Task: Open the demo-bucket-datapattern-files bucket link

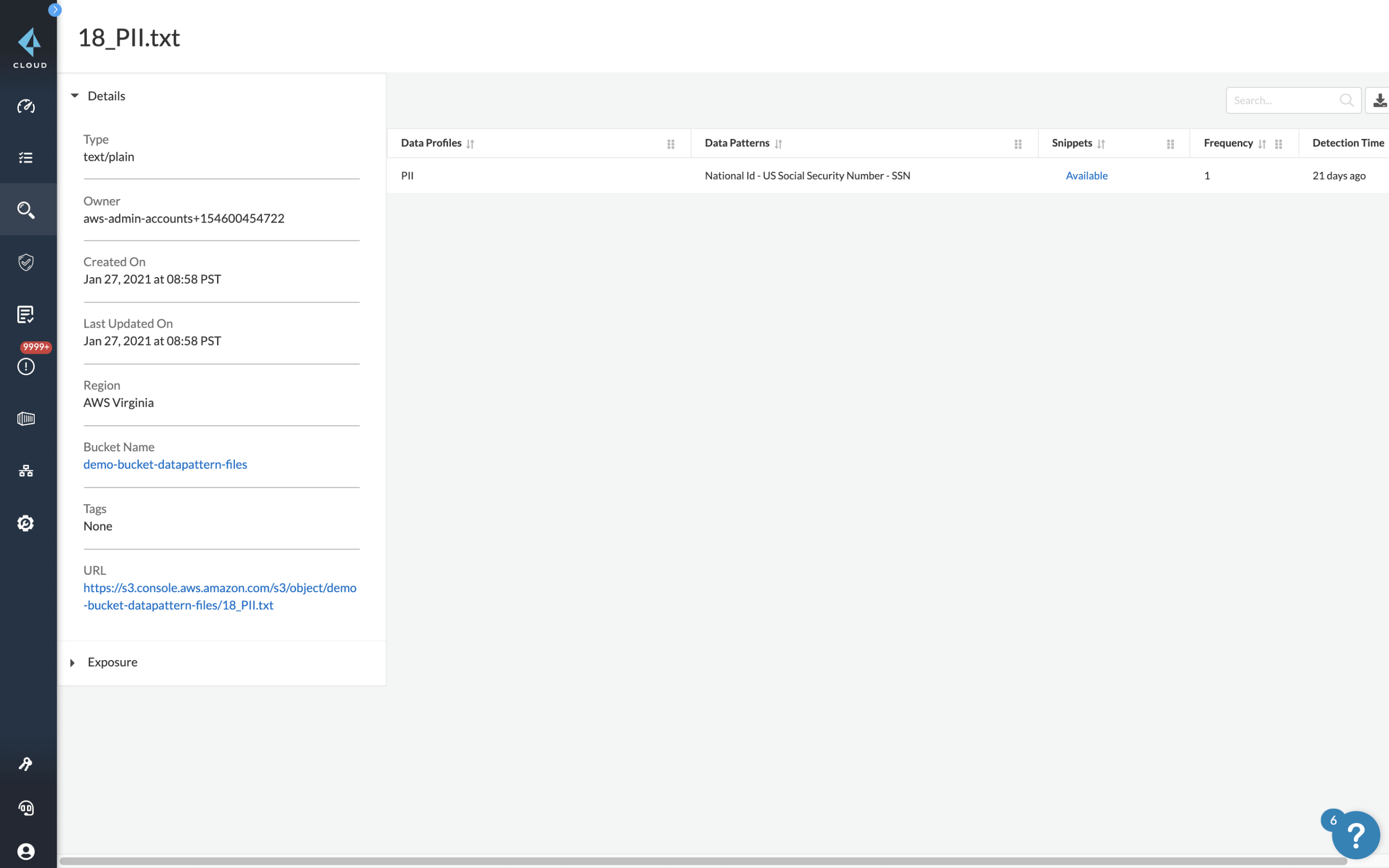Action: click(x=165, y=464)
